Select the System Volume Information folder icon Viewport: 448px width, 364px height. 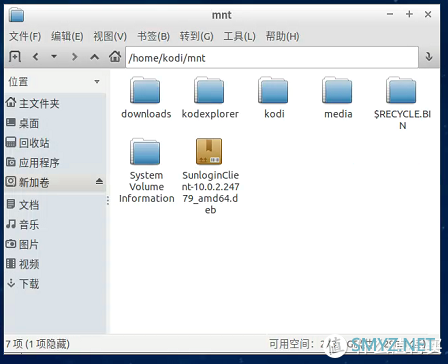point(145,152)
